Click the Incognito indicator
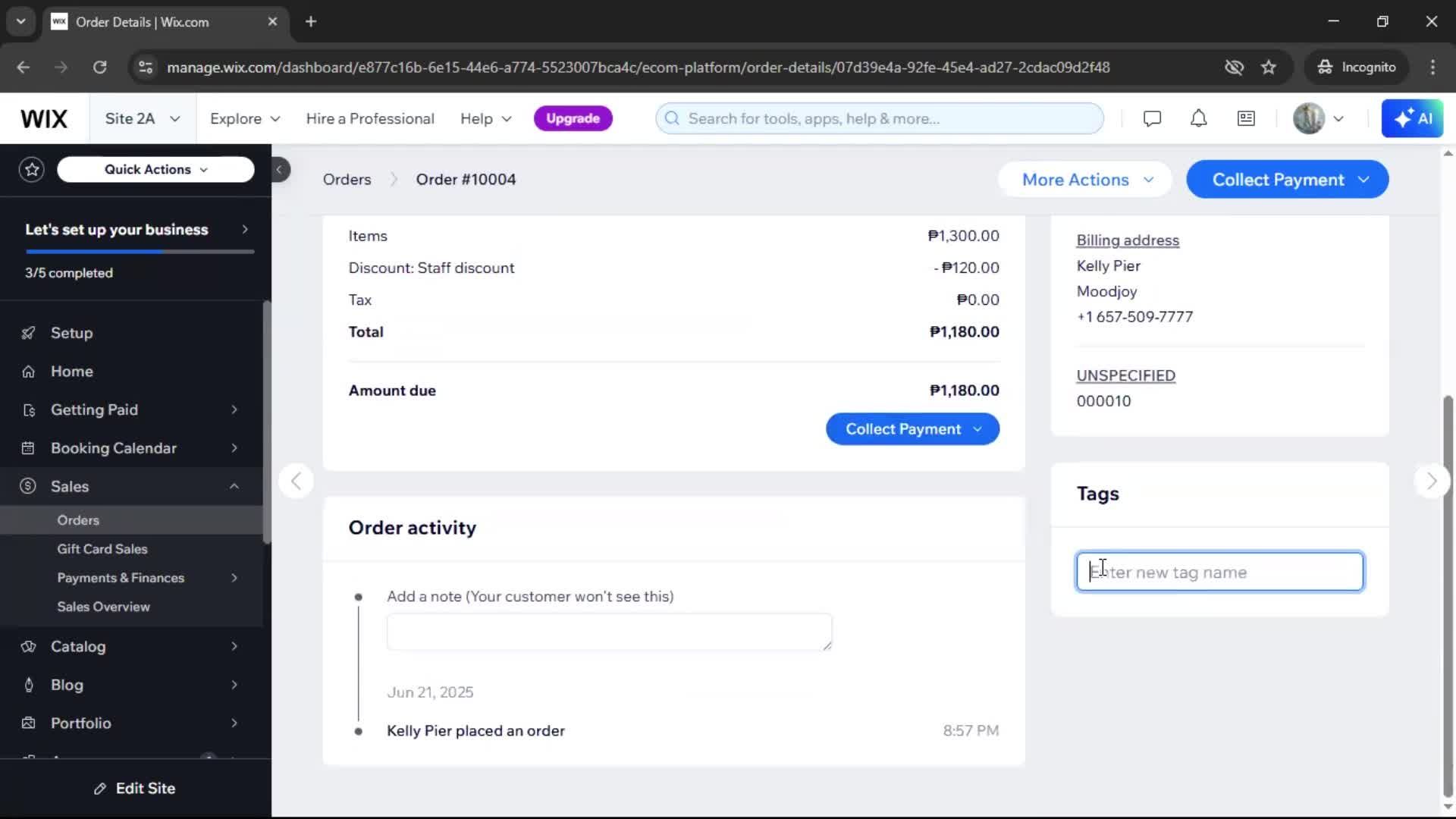Screen dimensions: 1456x819 (1356, 67)
